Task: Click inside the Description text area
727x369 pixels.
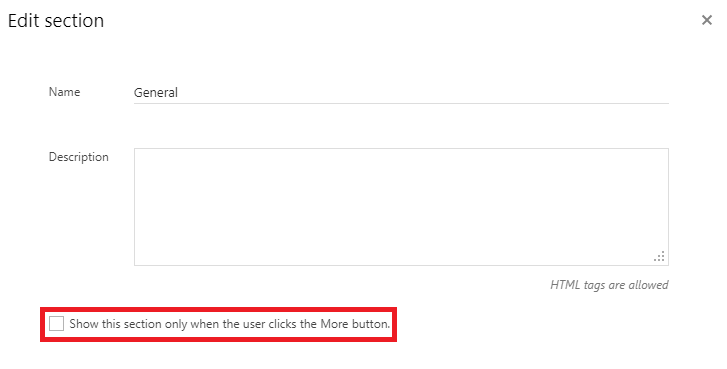Action: (401, 207)
